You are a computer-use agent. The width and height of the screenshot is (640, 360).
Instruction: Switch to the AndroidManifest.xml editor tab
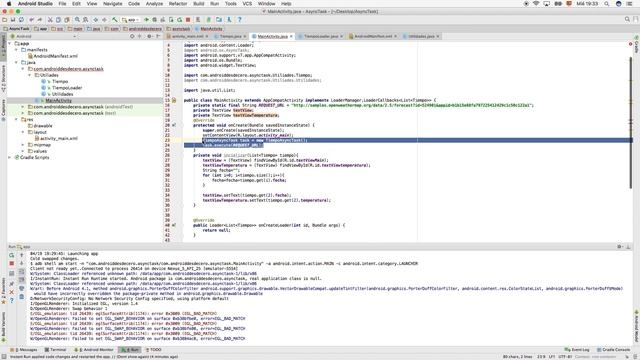pyautogui.click(x=373, y=36)
